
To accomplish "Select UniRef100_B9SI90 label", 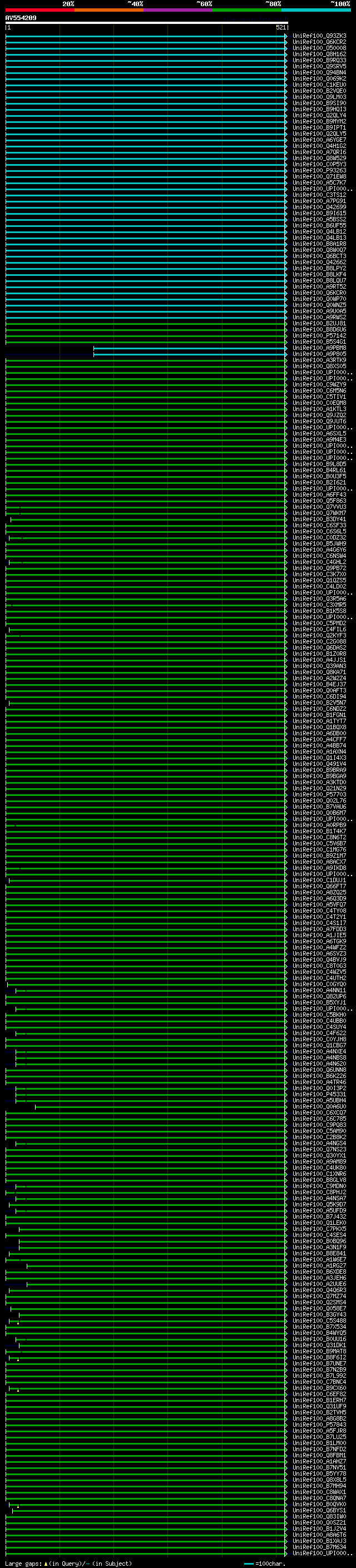I will coord(319,103).
